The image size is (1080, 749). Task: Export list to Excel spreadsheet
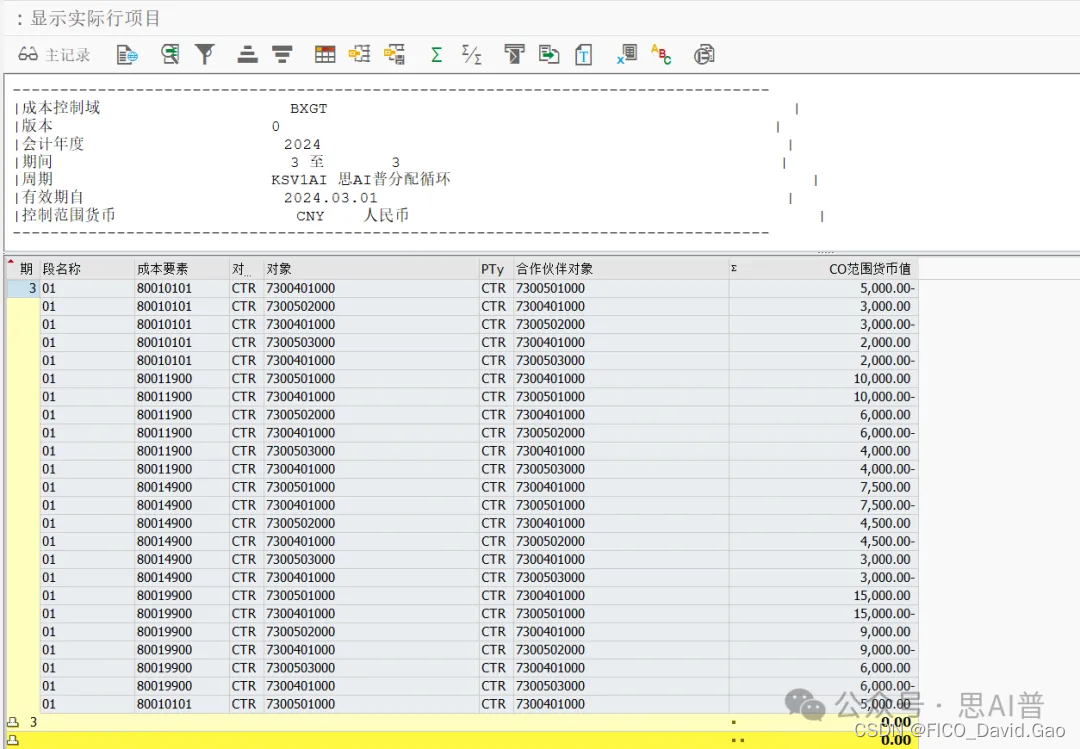(x=626, y=54)
